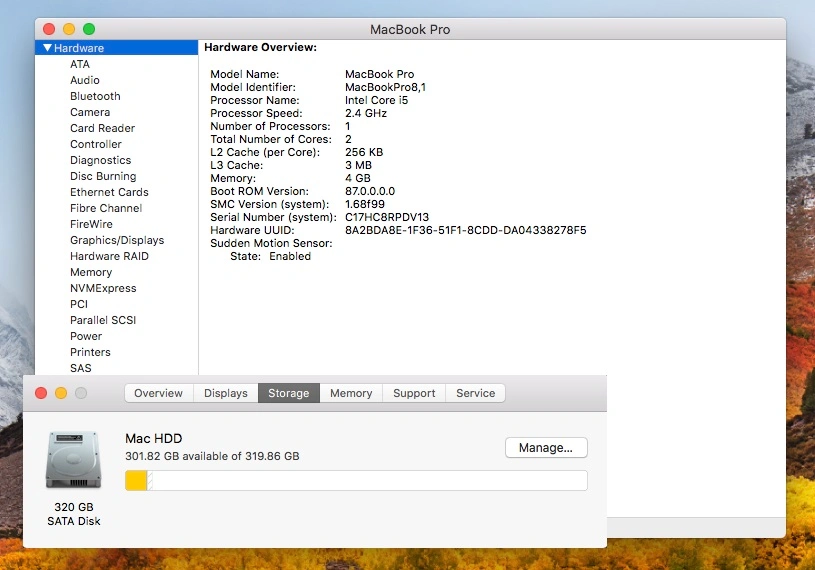Screen dimensions: 815x570
Task: Click the Hardware Overview heading
Action: tap(260, 47)
